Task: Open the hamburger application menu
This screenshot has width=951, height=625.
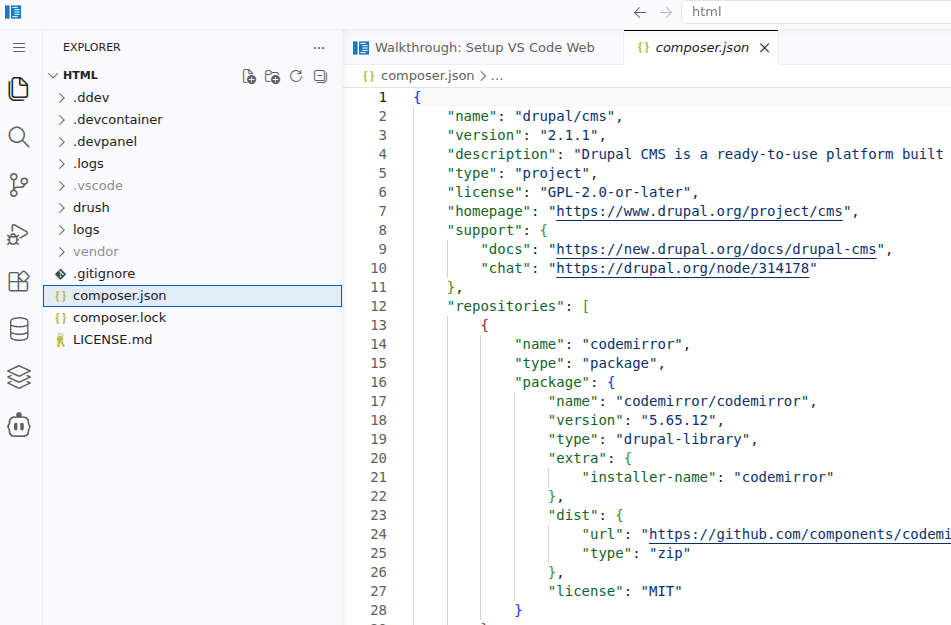Action: point(19,47)
